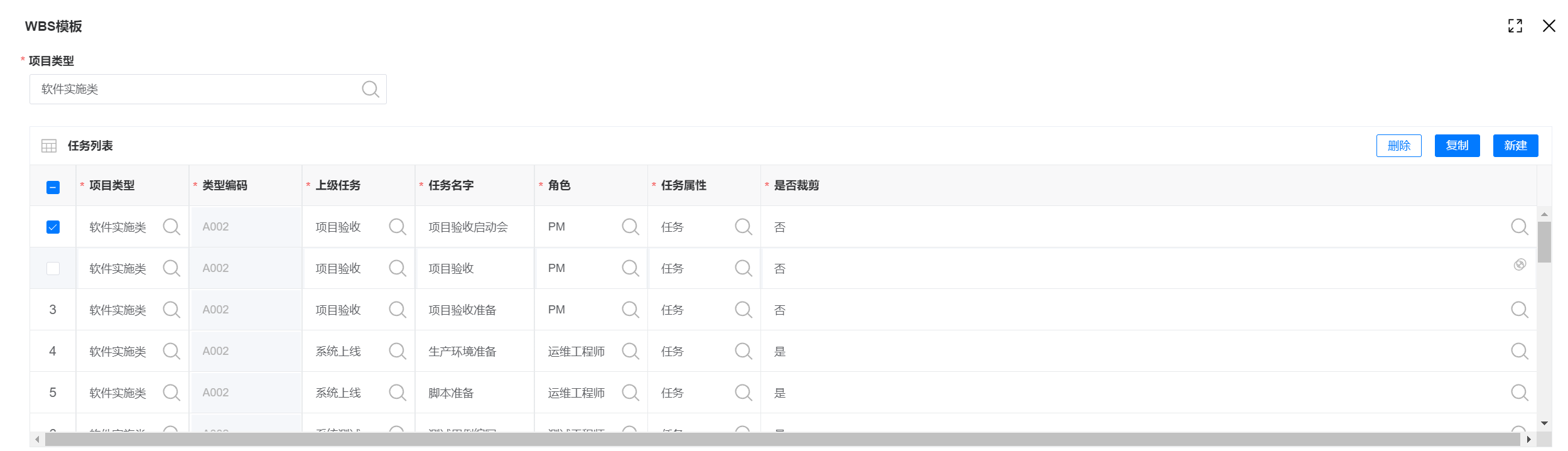Click the vertical scrollbar thumb of task table
Viewport: 1568px width, 451px height.
click(1544, 242)
